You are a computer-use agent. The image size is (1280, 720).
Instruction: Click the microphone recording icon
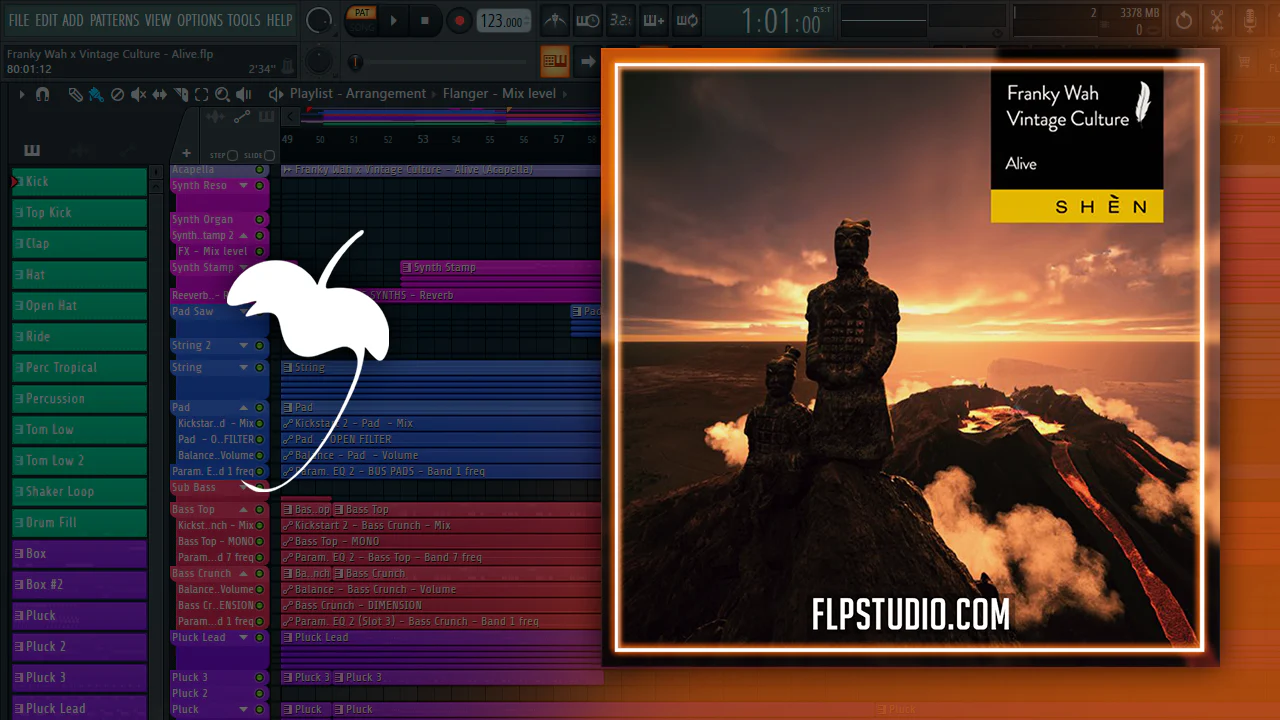click(x=1250, y=20)
